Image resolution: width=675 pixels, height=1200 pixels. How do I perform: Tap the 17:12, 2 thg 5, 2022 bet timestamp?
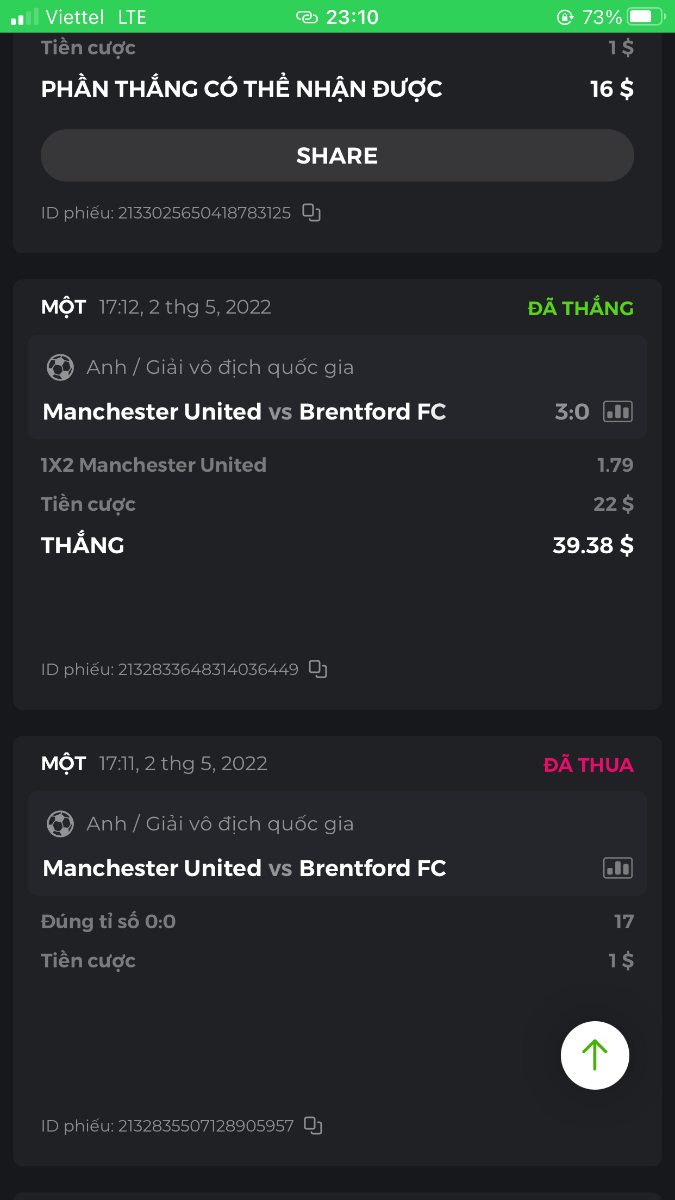[185, 307]
